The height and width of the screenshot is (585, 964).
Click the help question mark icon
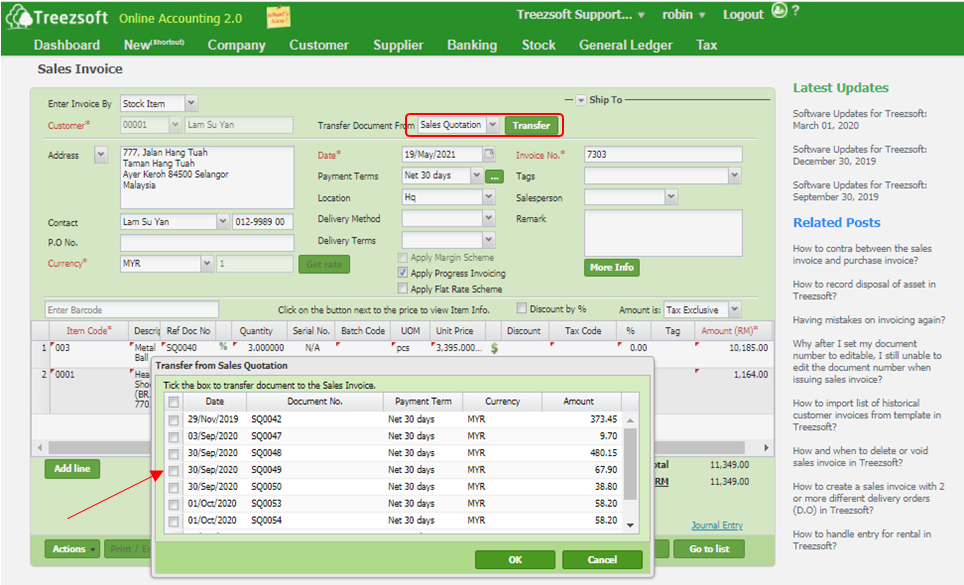[796, 10]
